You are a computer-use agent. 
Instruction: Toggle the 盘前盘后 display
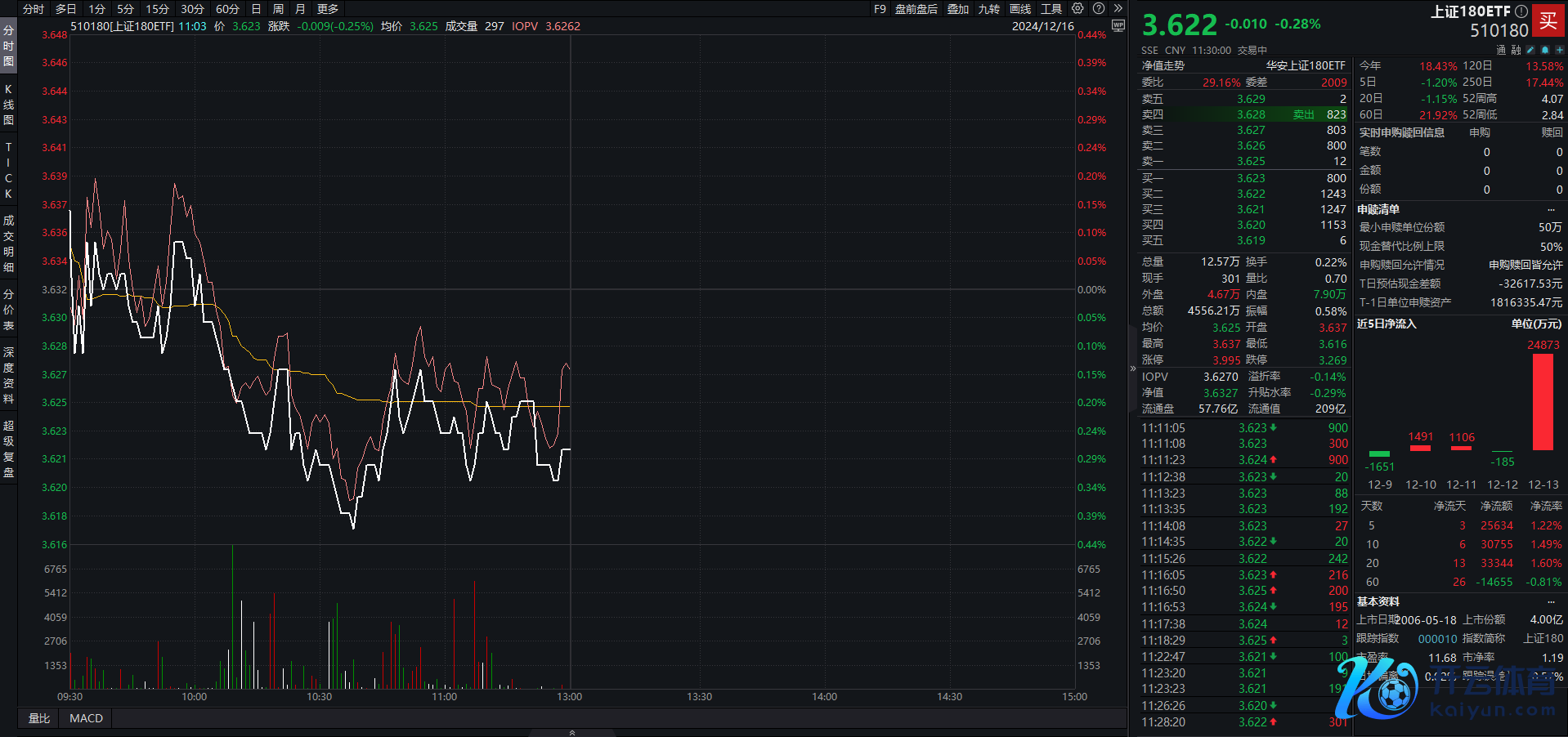916,9
